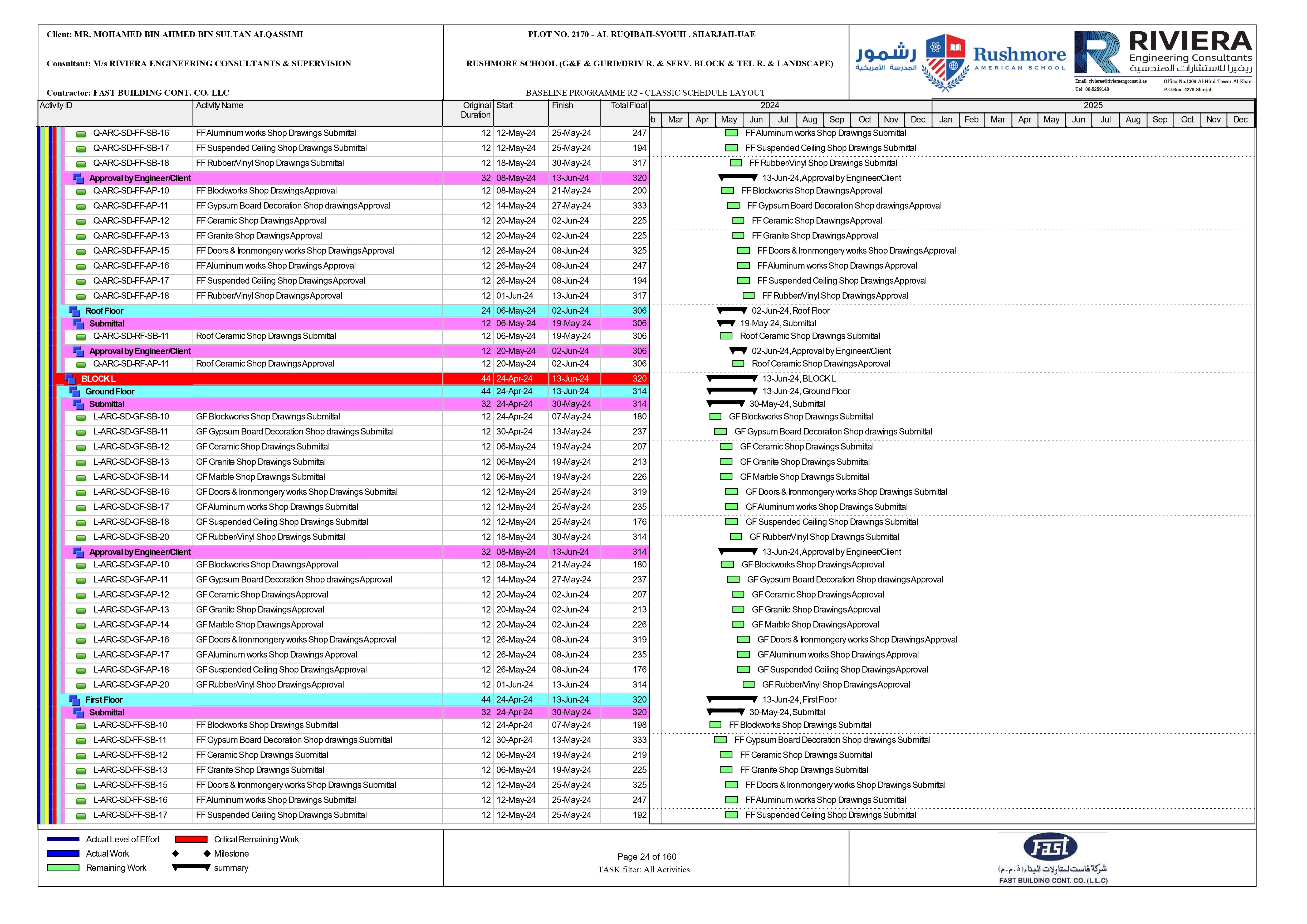
Task: Click the activity icon beside Q-ARC-SD-FF-AP-15
Action: pos(81,251)
